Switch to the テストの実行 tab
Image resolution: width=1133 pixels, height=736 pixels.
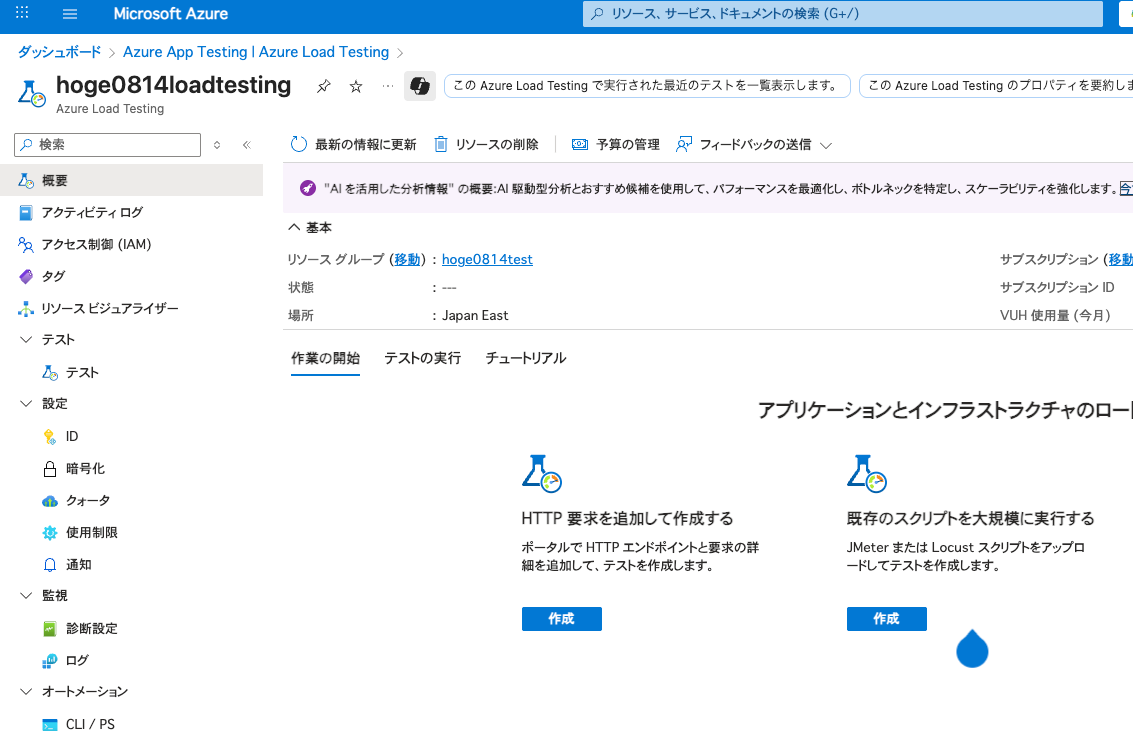click(x=423, y=358)
